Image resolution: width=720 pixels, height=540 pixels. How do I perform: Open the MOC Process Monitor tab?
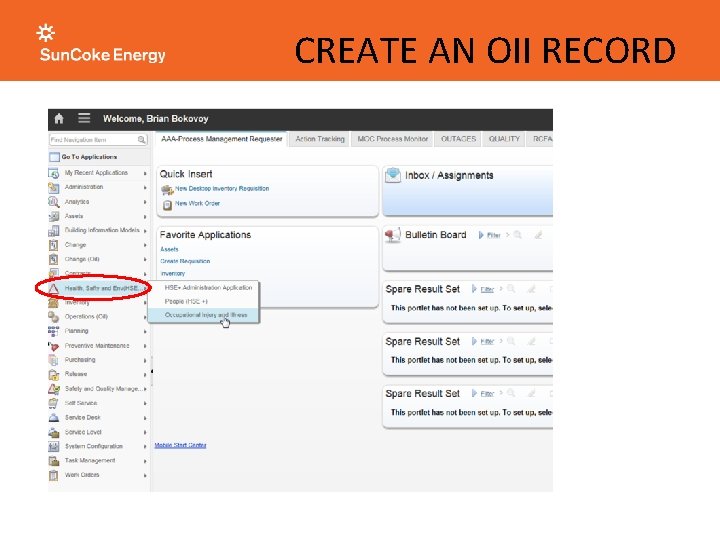pyautogui.click(x=393, y=139)
